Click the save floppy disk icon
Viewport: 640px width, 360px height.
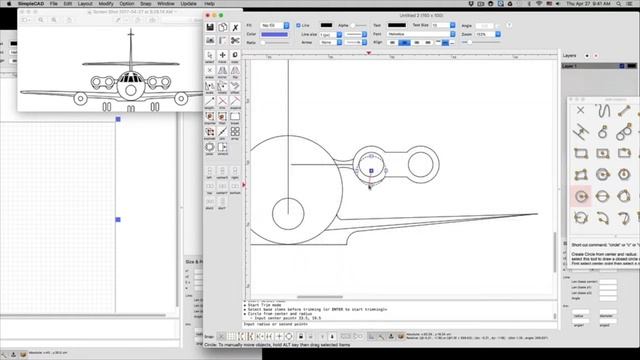click(x=210, y=27)
